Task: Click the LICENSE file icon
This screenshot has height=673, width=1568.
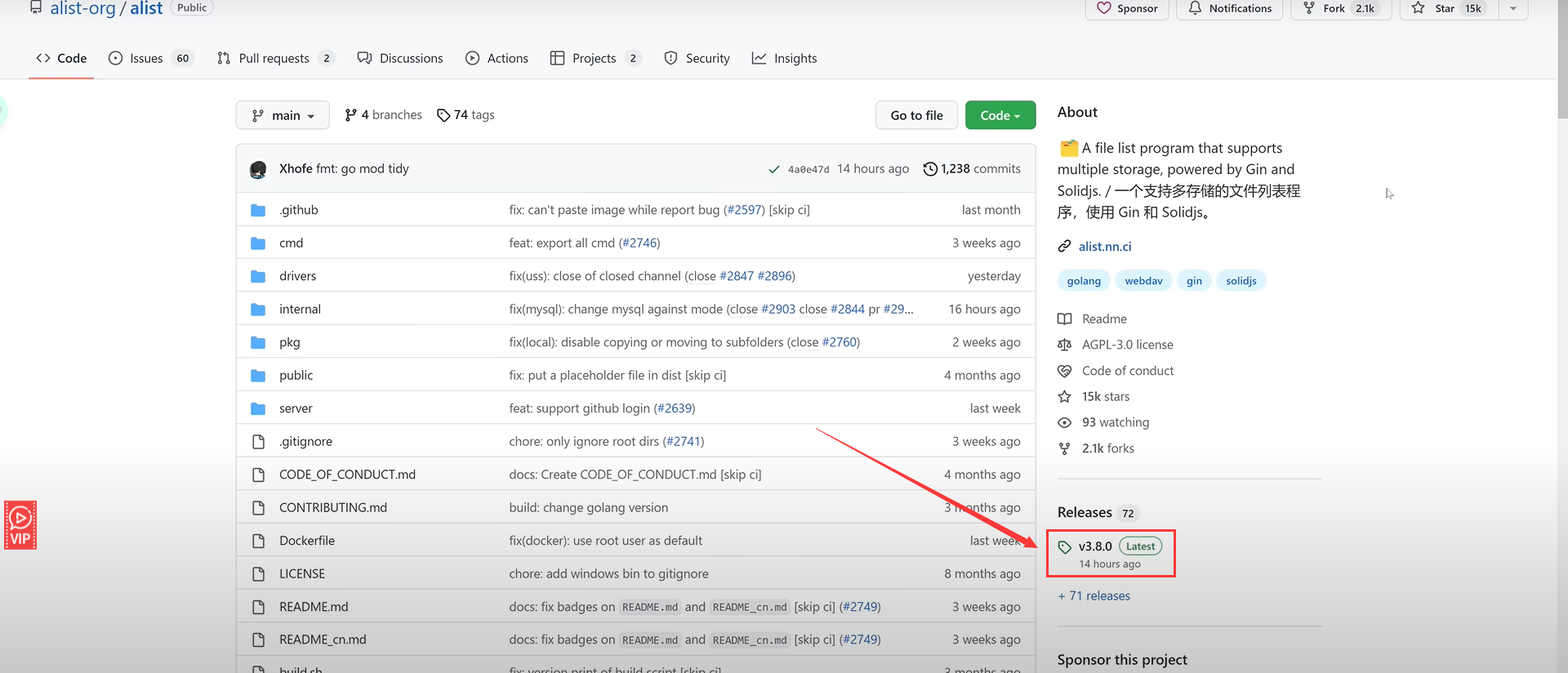Action: coord(258,574)
